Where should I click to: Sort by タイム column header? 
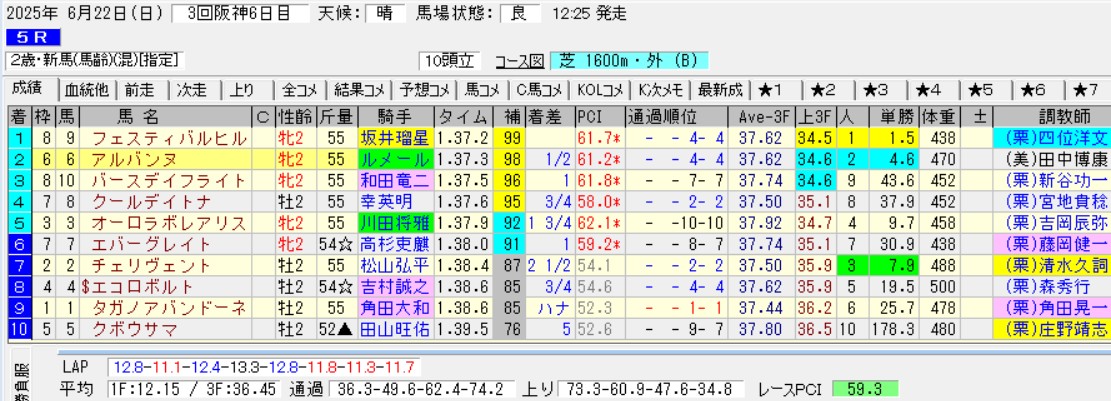(464, 116)
